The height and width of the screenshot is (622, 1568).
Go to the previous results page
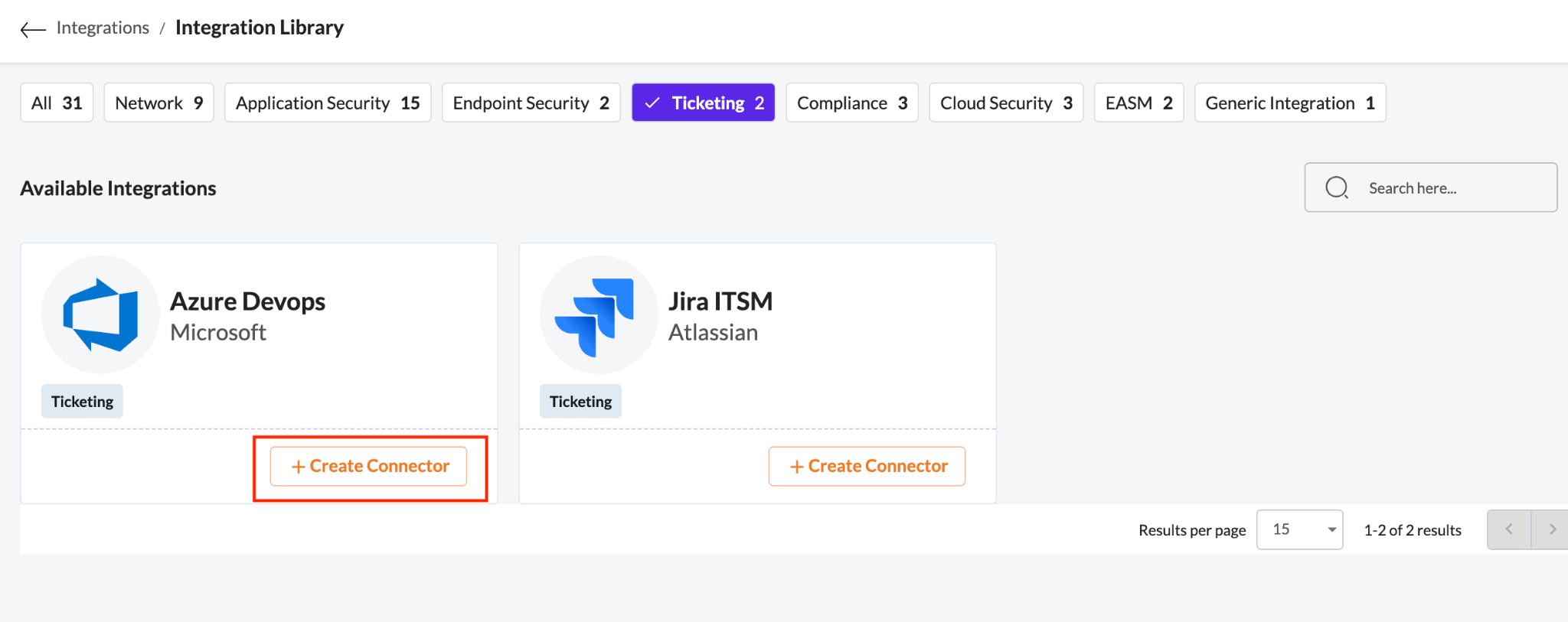click(x=1509, y=529)
